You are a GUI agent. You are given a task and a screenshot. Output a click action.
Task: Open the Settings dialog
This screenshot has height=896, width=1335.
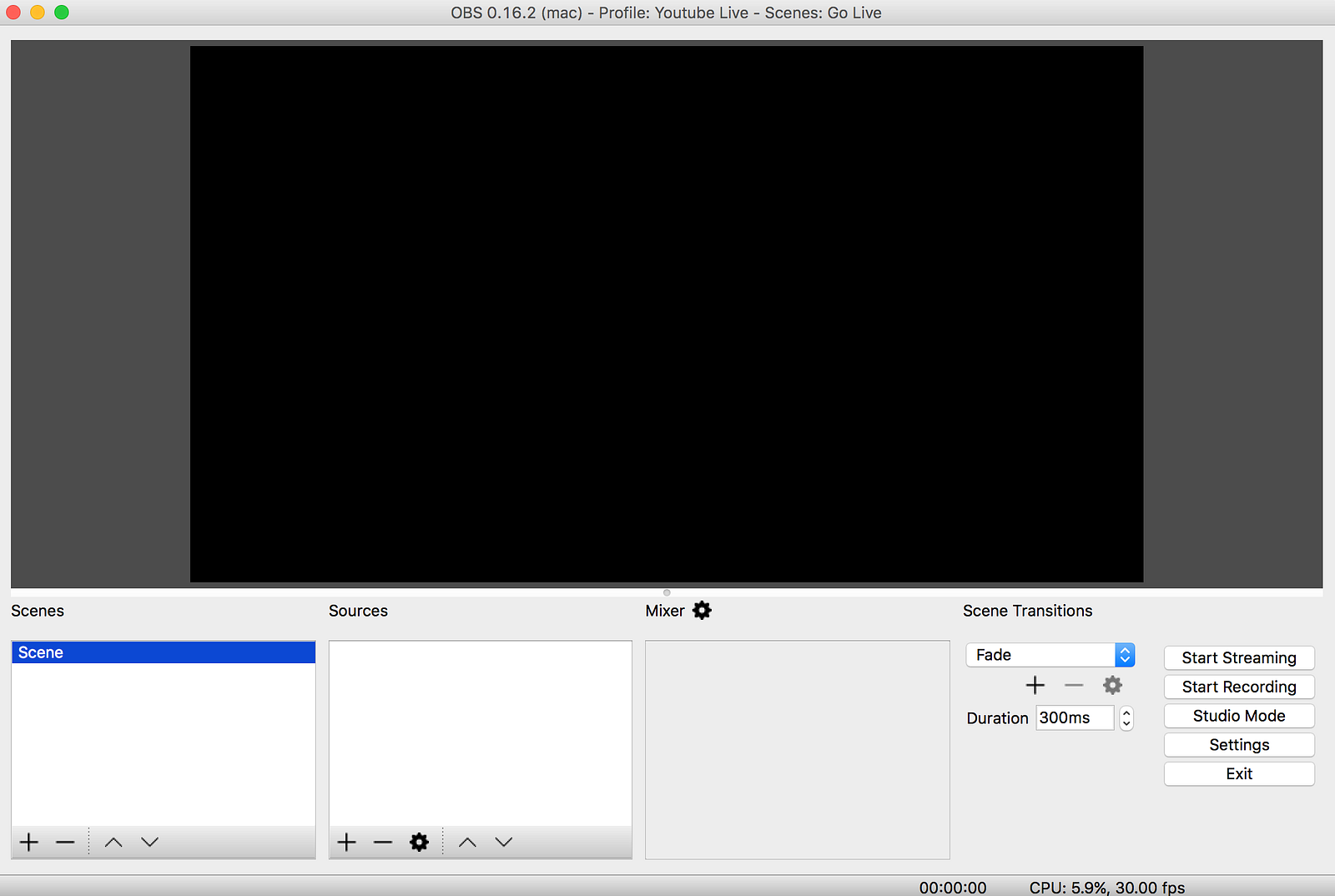1239,745
